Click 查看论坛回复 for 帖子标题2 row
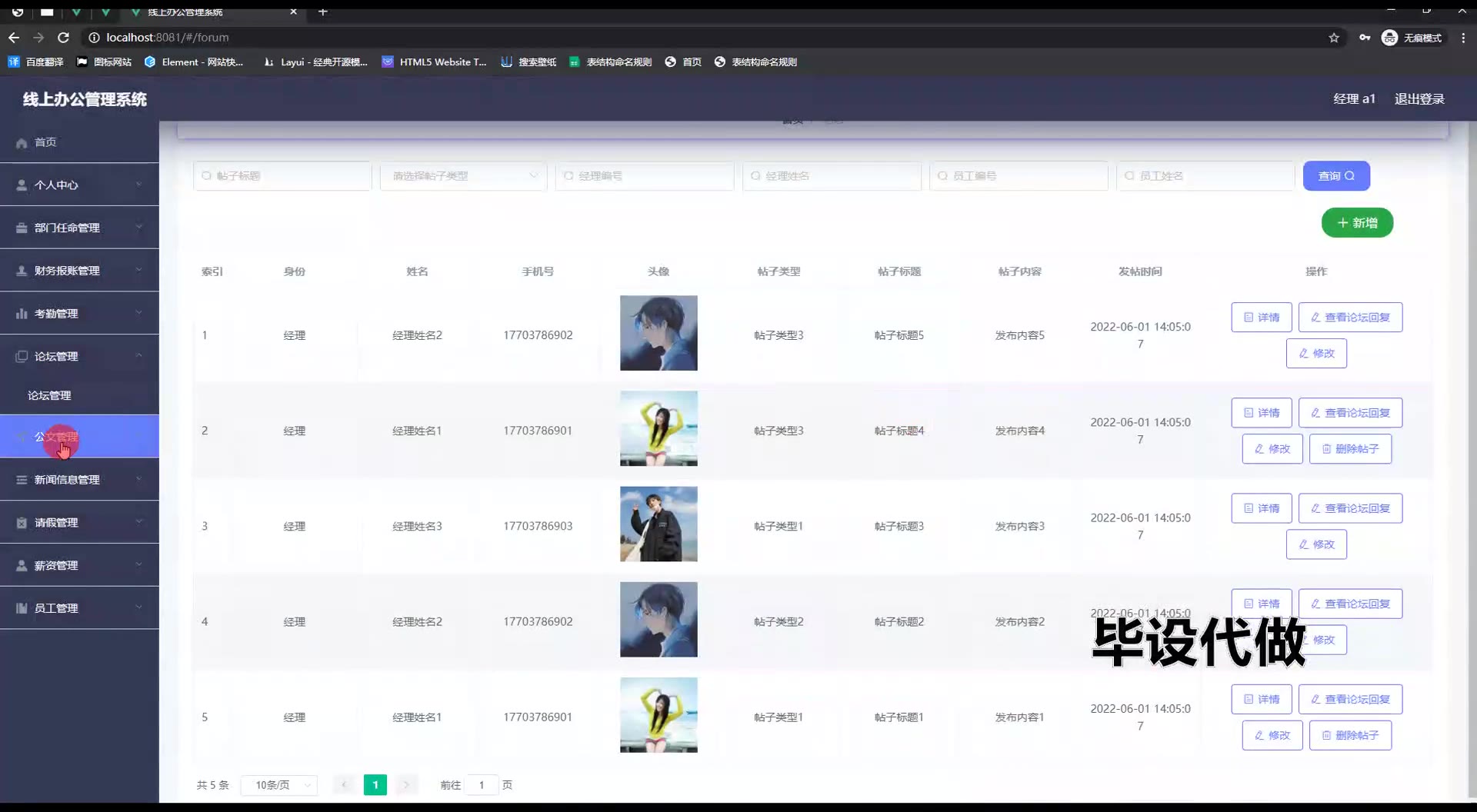The height and width of the screenshot is (812, 1477). coord(1350,604)
